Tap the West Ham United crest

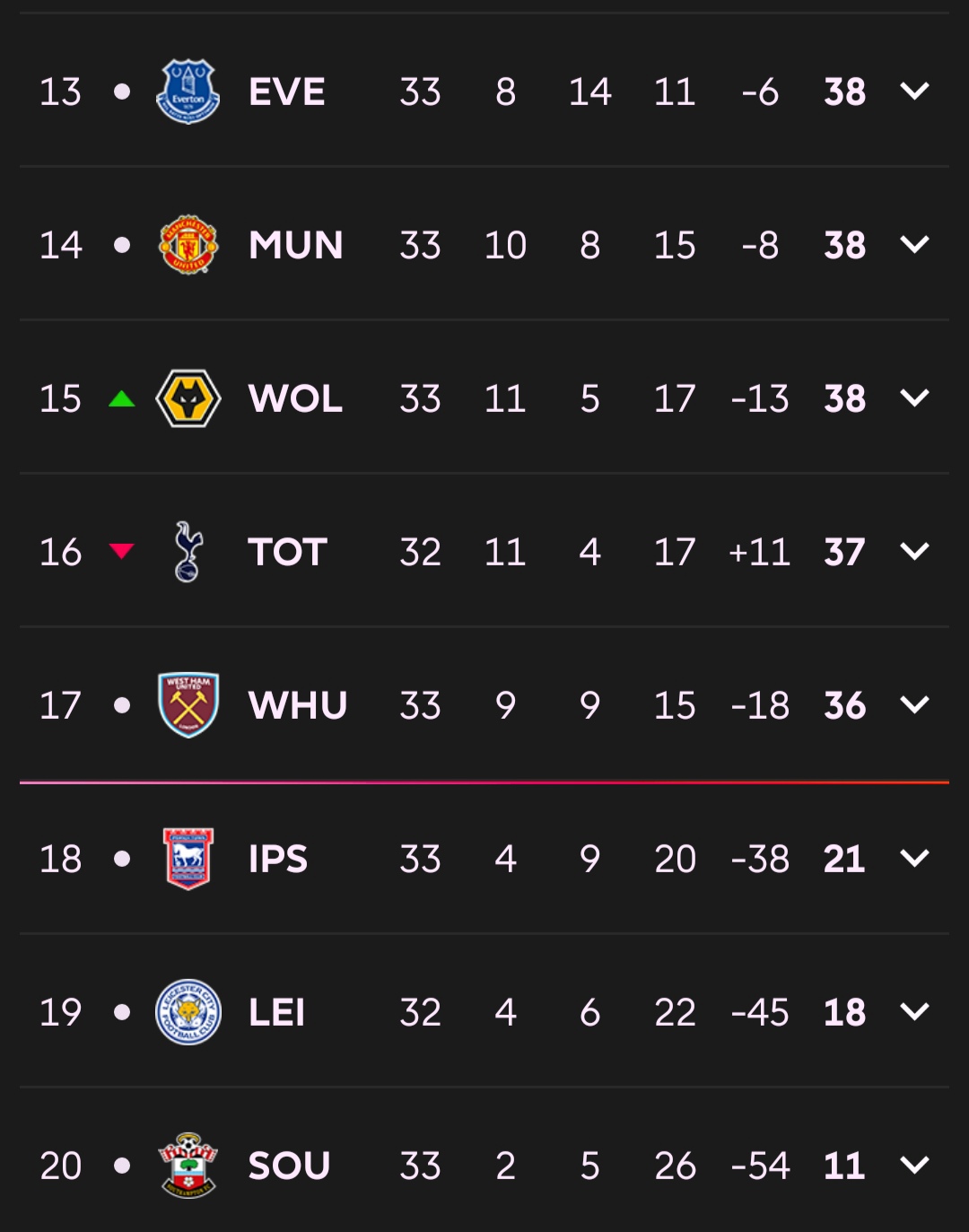pyautogui.click(x=188, y=705)
